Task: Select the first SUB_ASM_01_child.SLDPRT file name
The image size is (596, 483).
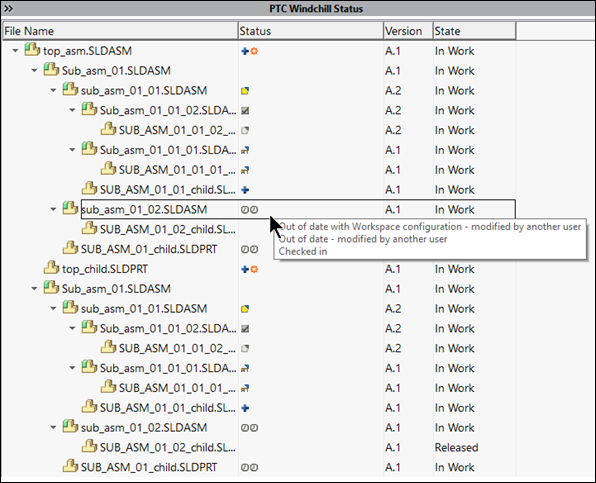Action: pyautogui.click(x=149, y=249)
